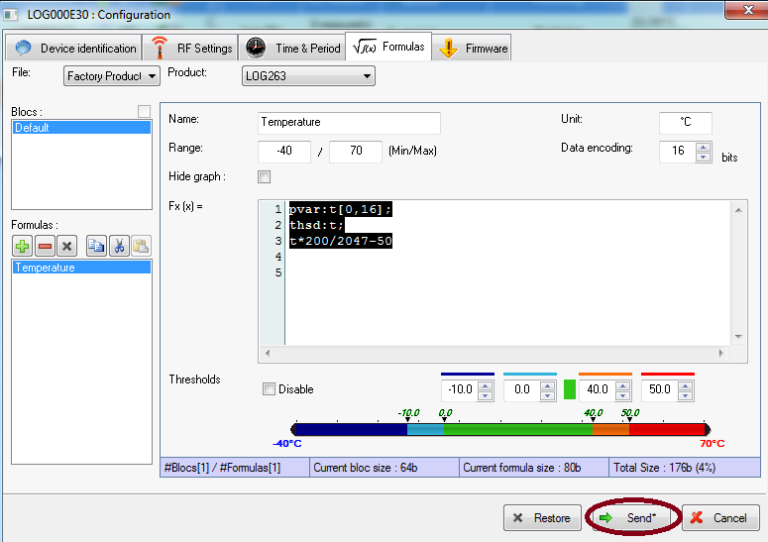
Task: Paste formula with clipboard icon
Action: [x=141, y=246]
